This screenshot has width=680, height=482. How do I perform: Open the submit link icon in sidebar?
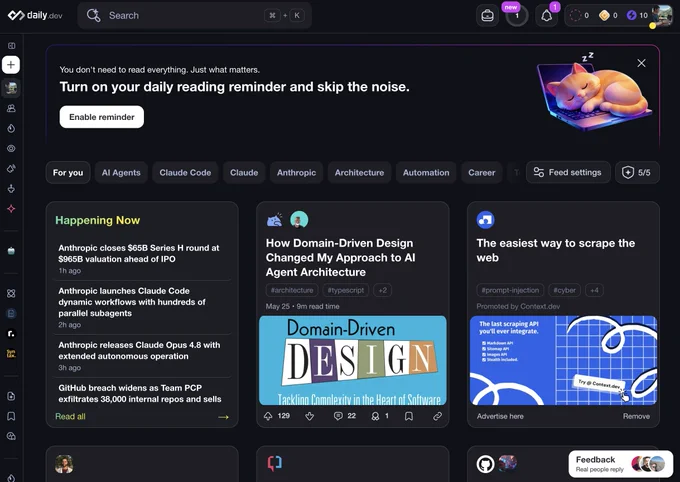[x=11, y=396]
